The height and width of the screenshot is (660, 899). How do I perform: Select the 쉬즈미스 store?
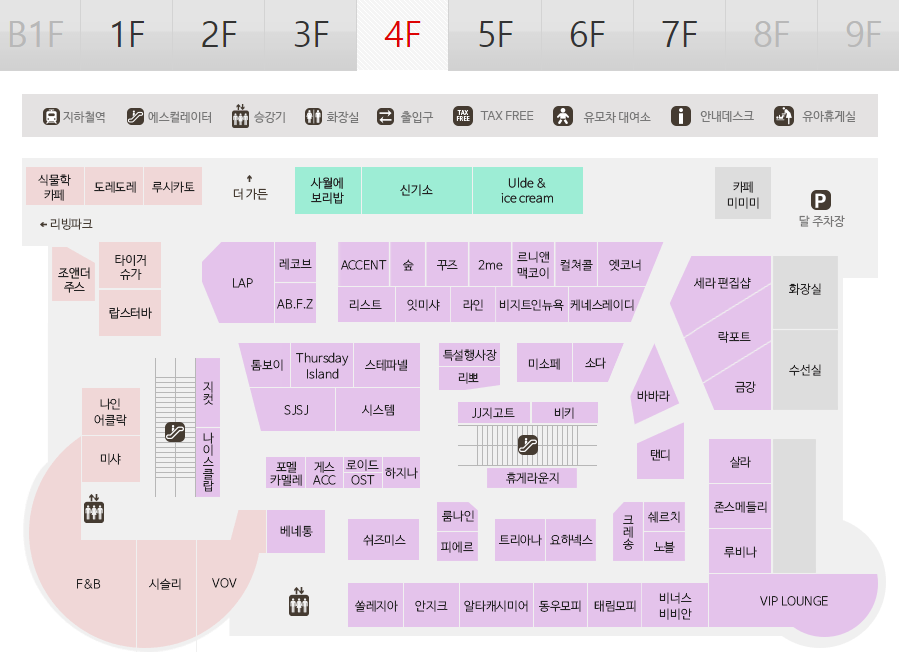(x=384, y=539)
